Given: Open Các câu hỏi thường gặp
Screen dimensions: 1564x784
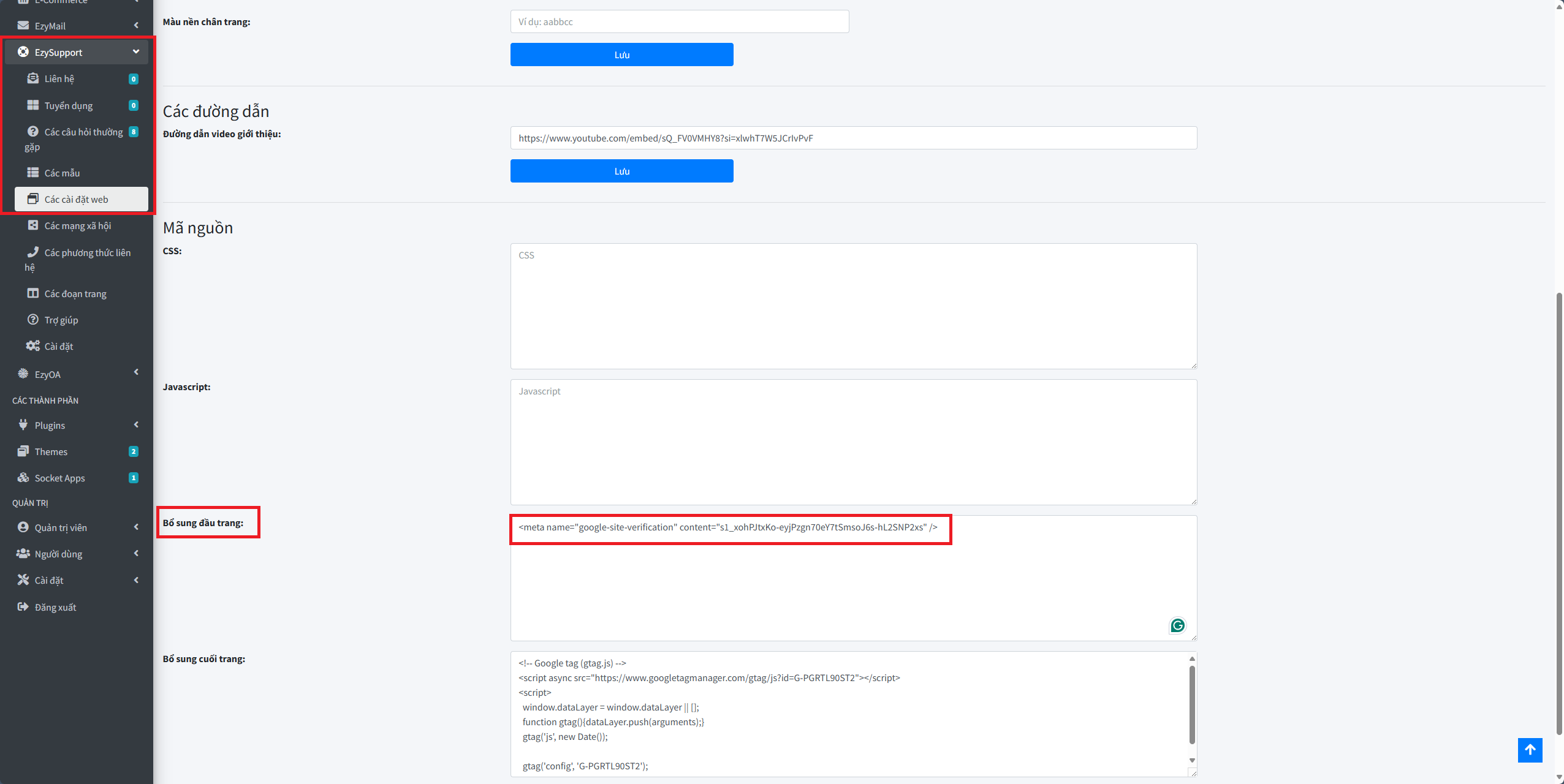Looking at the screenshot, I should click(x=82, y=139).
